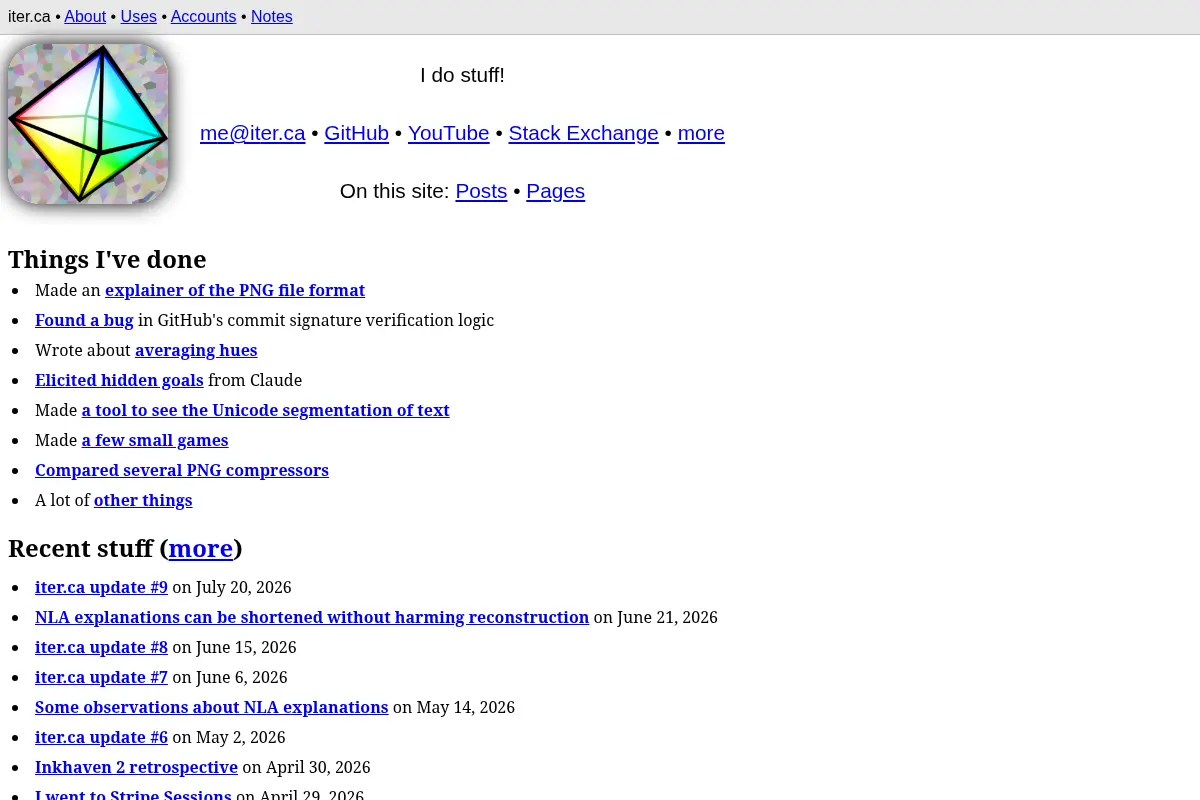Open iter.ca update #7 post

pyautogui.click(x=101, y=677)
